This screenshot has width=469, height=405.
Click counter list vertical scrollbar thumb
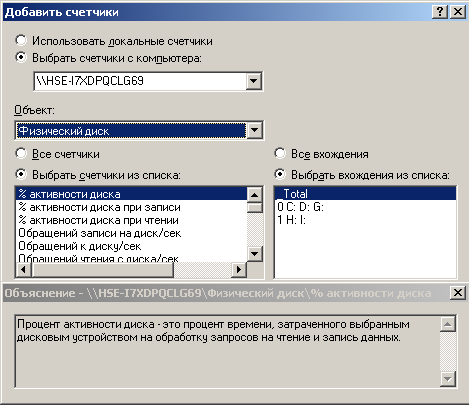(255, 207)
